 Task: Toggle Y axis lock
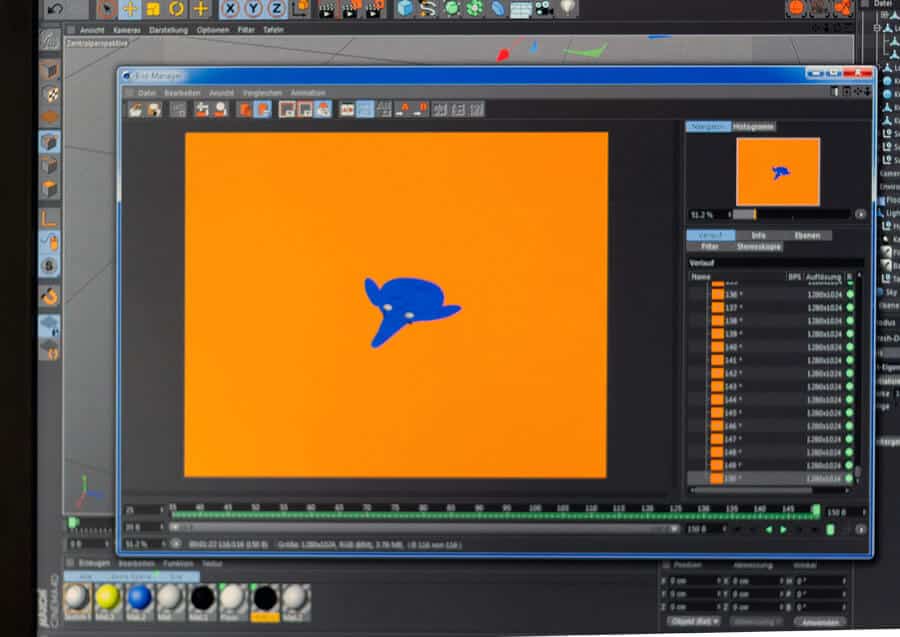[x=253, y=9]
